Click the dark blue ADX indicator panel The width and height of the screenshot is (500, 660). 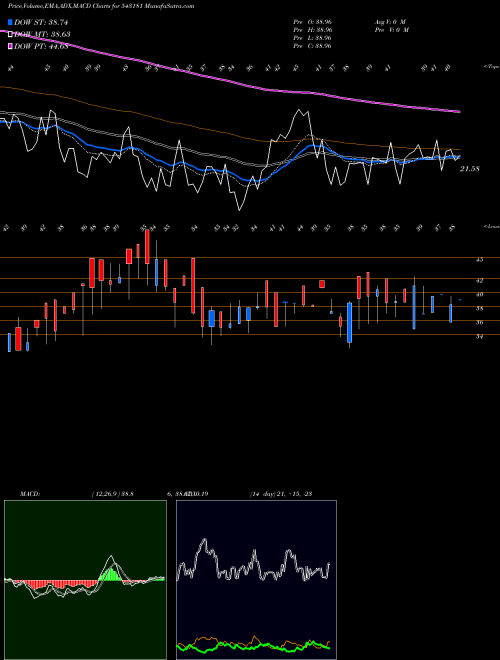[256, 580]
